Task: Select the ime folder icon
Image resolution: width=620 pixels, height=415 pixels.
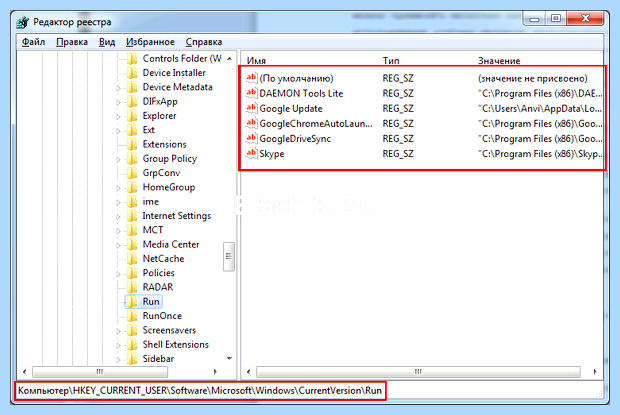Action: click(x=132, y=202)
